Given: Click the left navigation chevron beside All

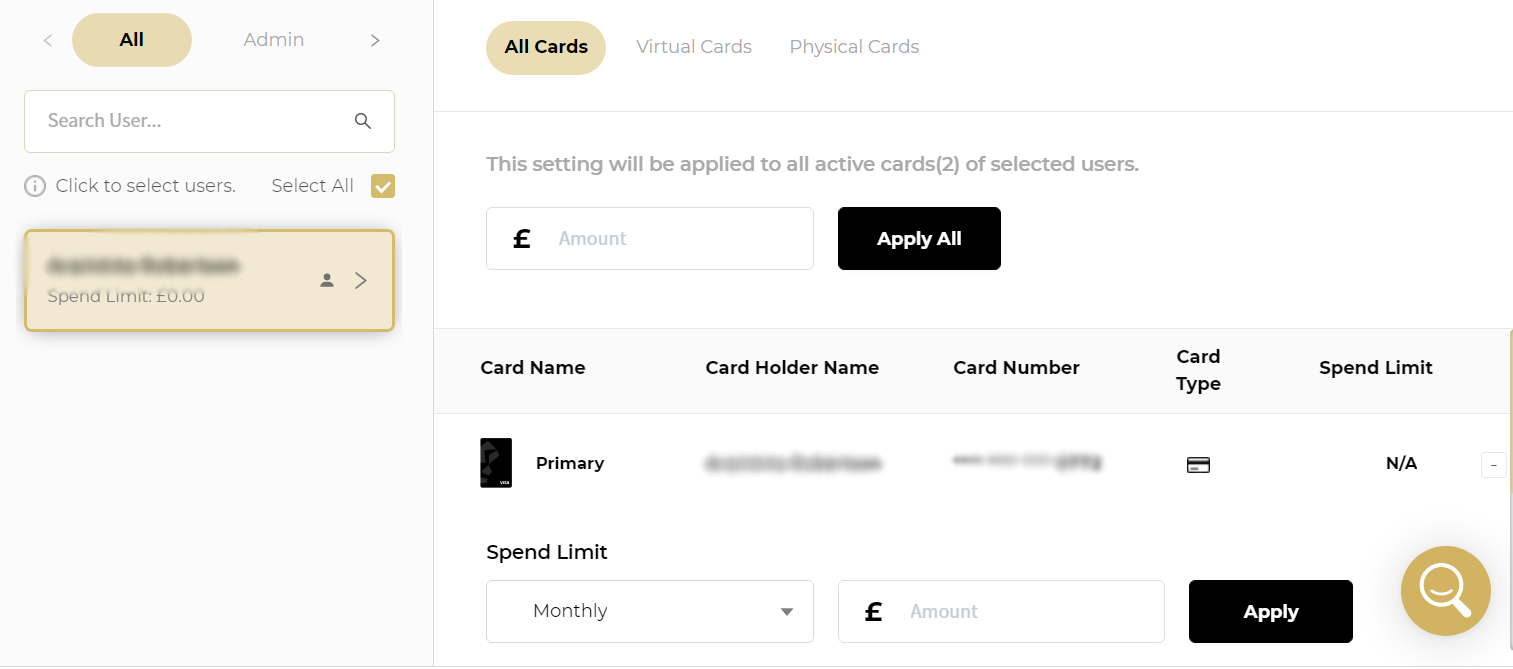Looking at the screenshot, I should coord(47,39).
